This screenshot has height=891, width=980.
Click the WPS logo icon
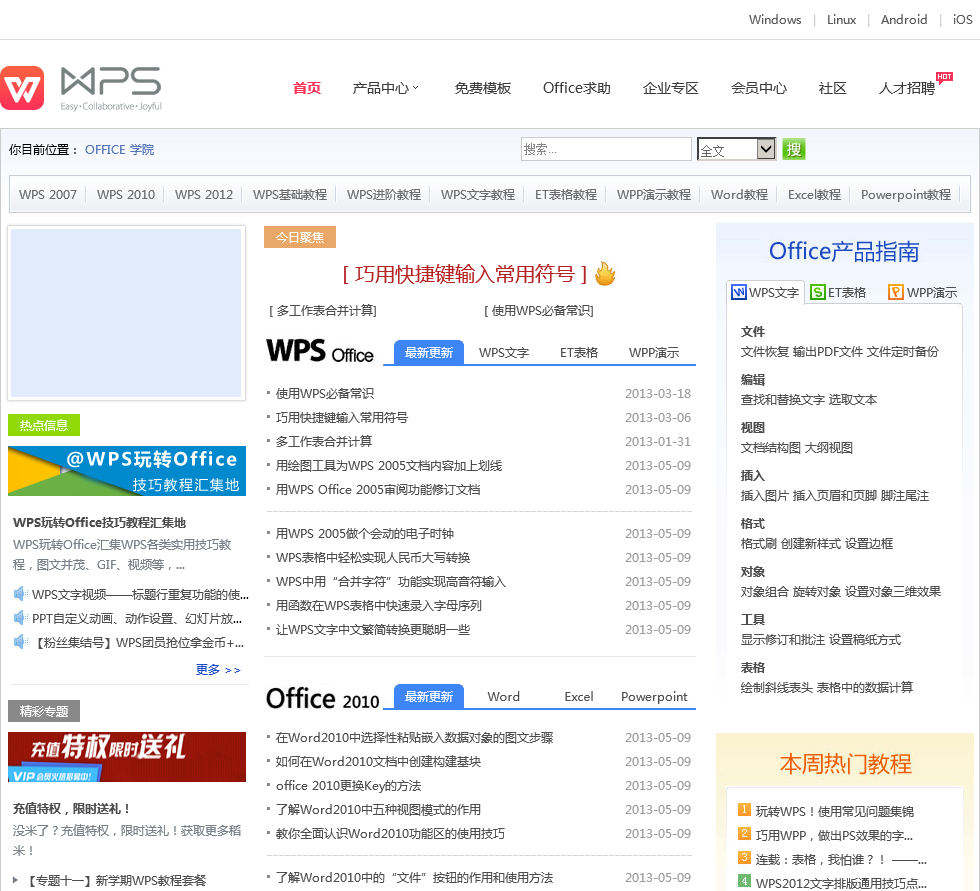(23, 88)
